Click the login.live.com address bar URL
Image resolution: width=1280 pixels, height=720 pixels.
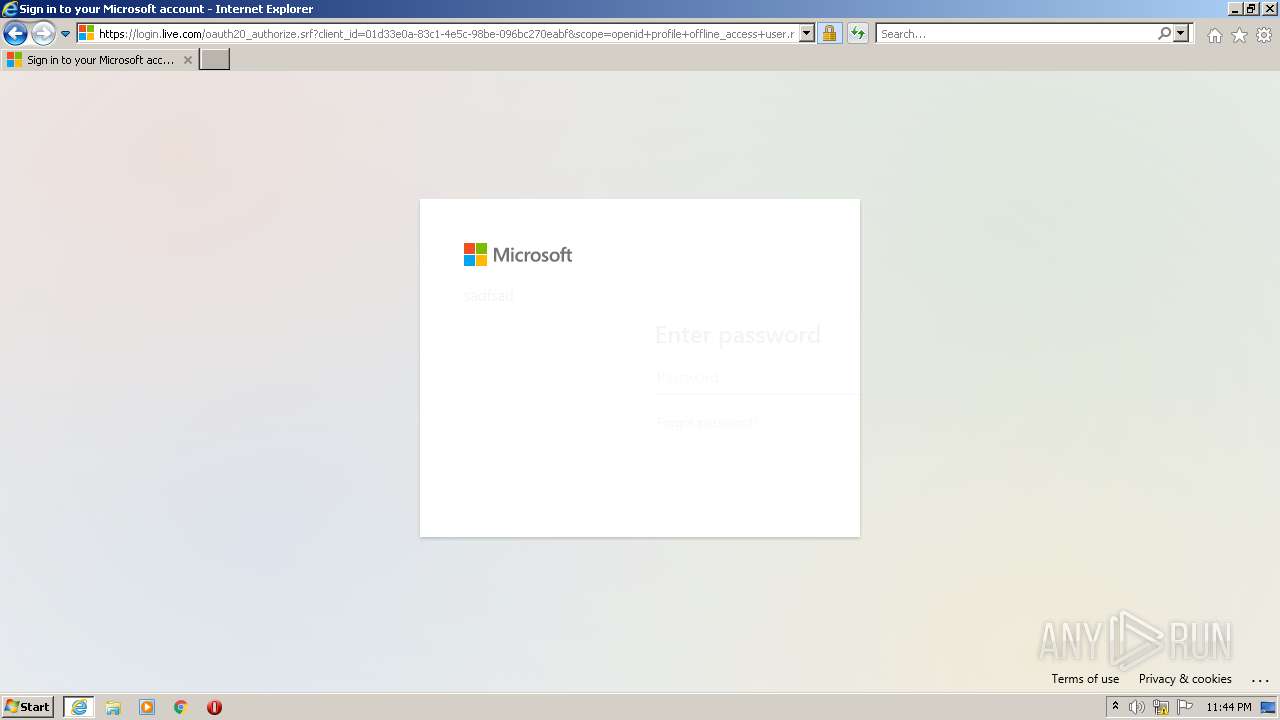pos(446,33)
